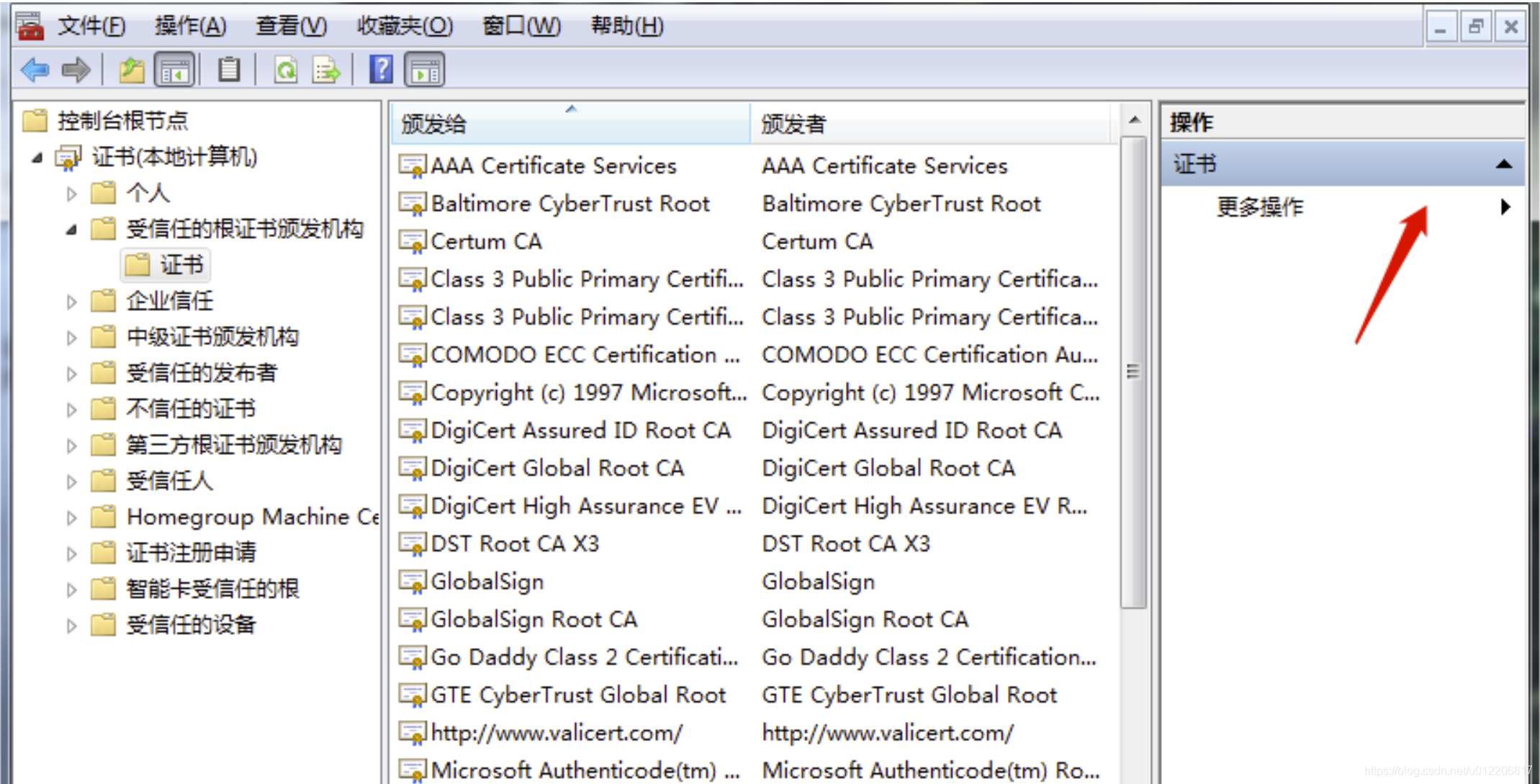Screen dimensions: 1540x784
Task: Click 更多操作 in Actions pane
Action: (1260, 207)
